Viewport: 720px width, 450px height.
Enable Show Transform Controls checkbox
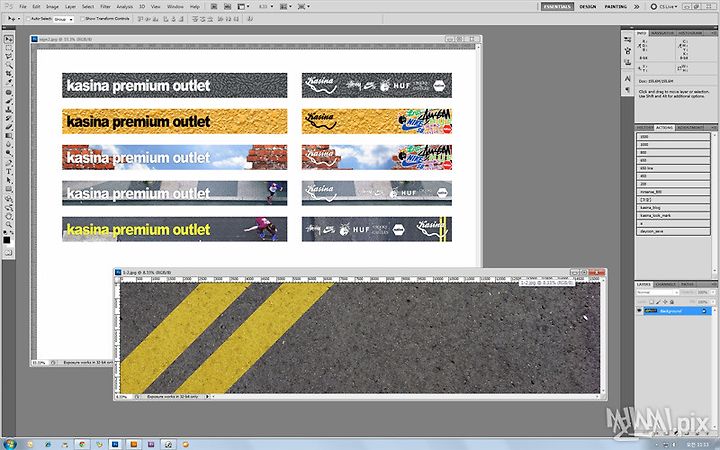pos(83,19)
